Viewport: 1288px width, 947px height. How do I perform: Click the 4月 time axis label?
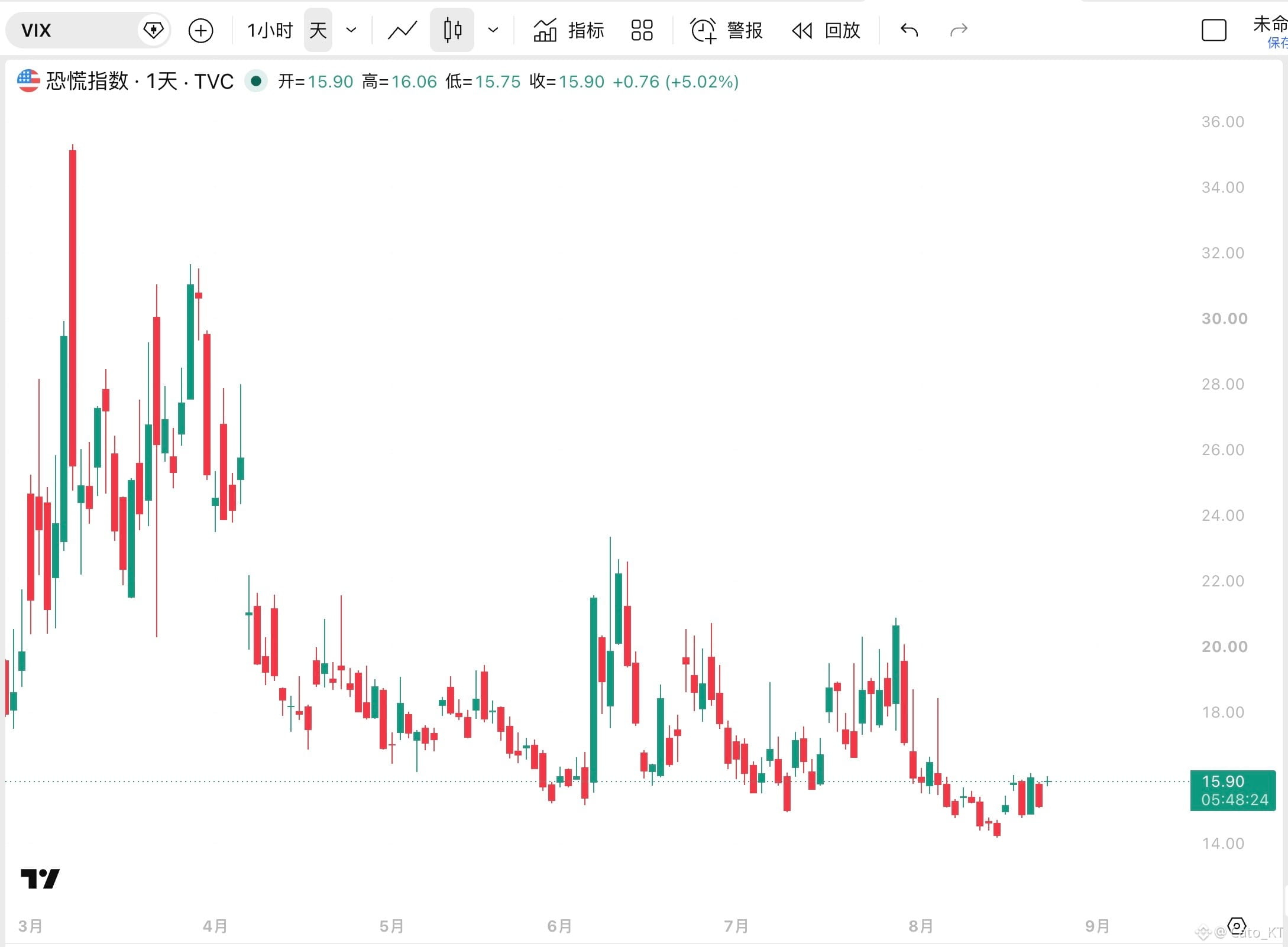point(215,926)
